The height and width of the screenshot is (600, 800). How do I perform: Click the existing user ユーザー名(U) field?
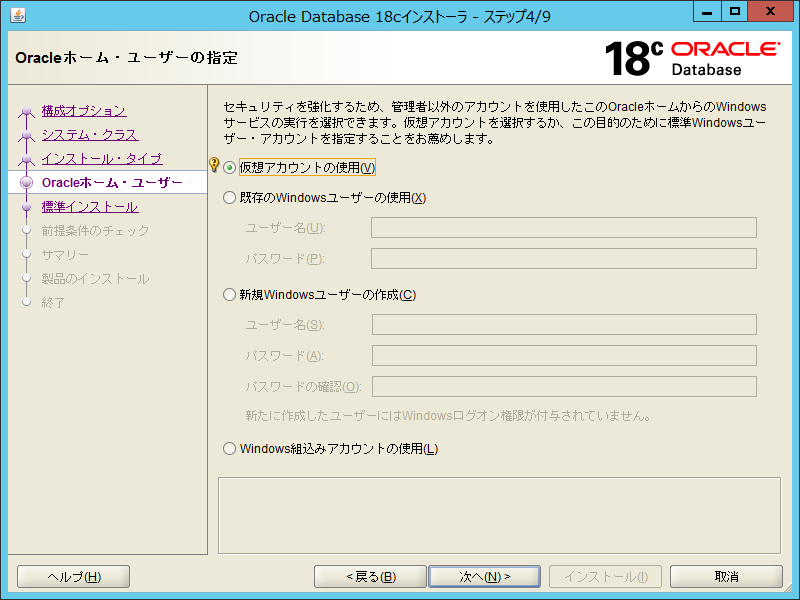click(564, 228)
